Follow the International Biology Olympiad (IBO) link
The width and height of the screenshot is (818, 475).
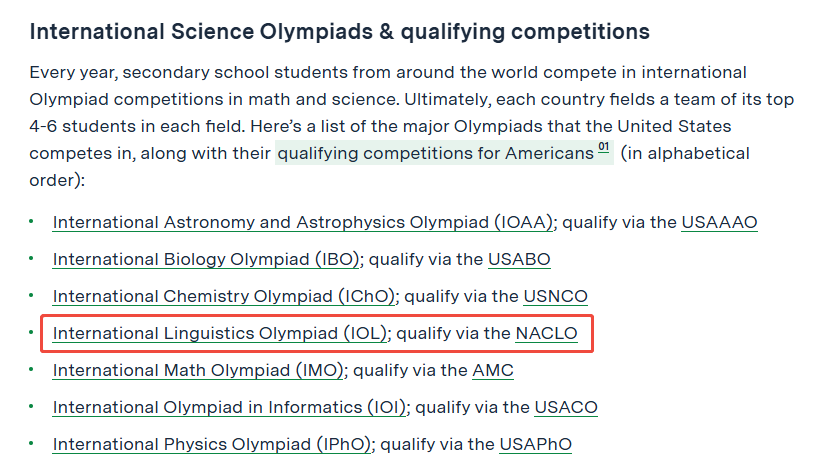click(x=206, y=260)
